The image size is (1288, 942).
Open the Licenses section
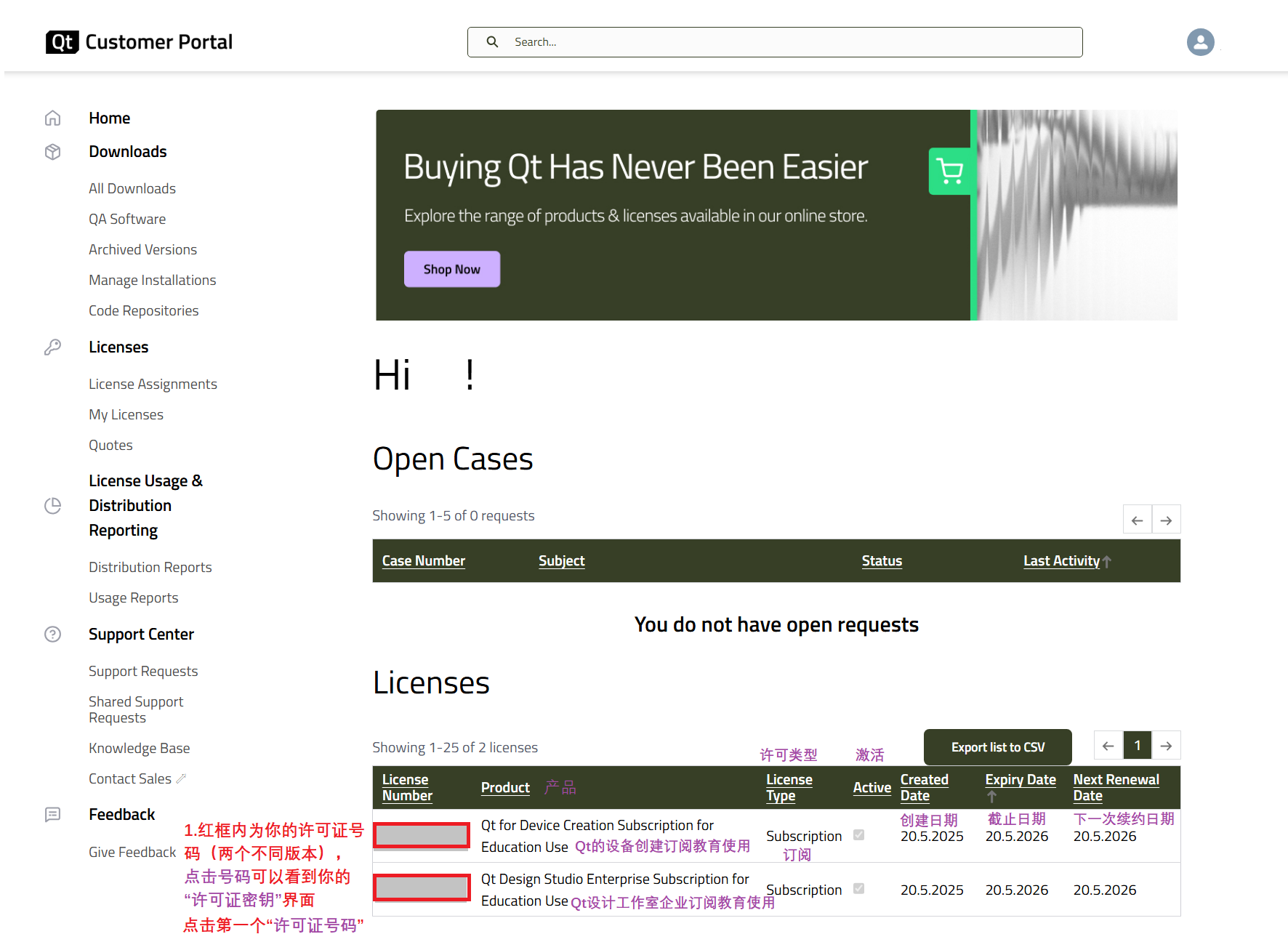(118, 347)
